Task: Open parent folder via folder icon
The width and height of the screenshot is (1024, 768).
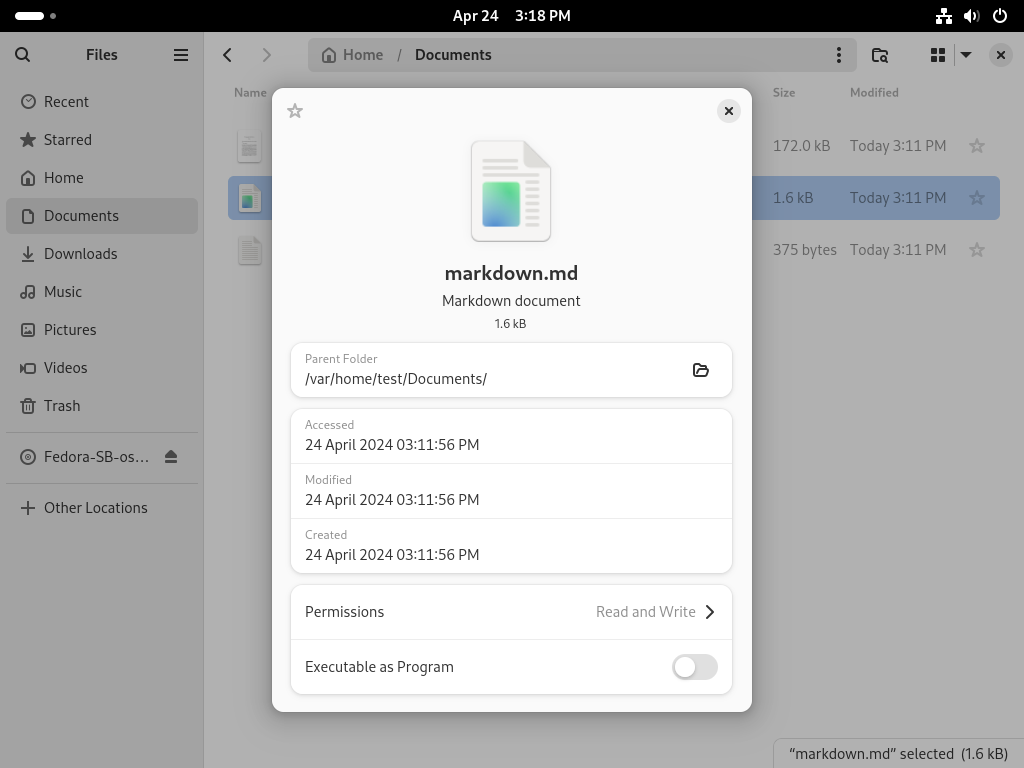Action: pyautogui.click(x=701, y=370)
